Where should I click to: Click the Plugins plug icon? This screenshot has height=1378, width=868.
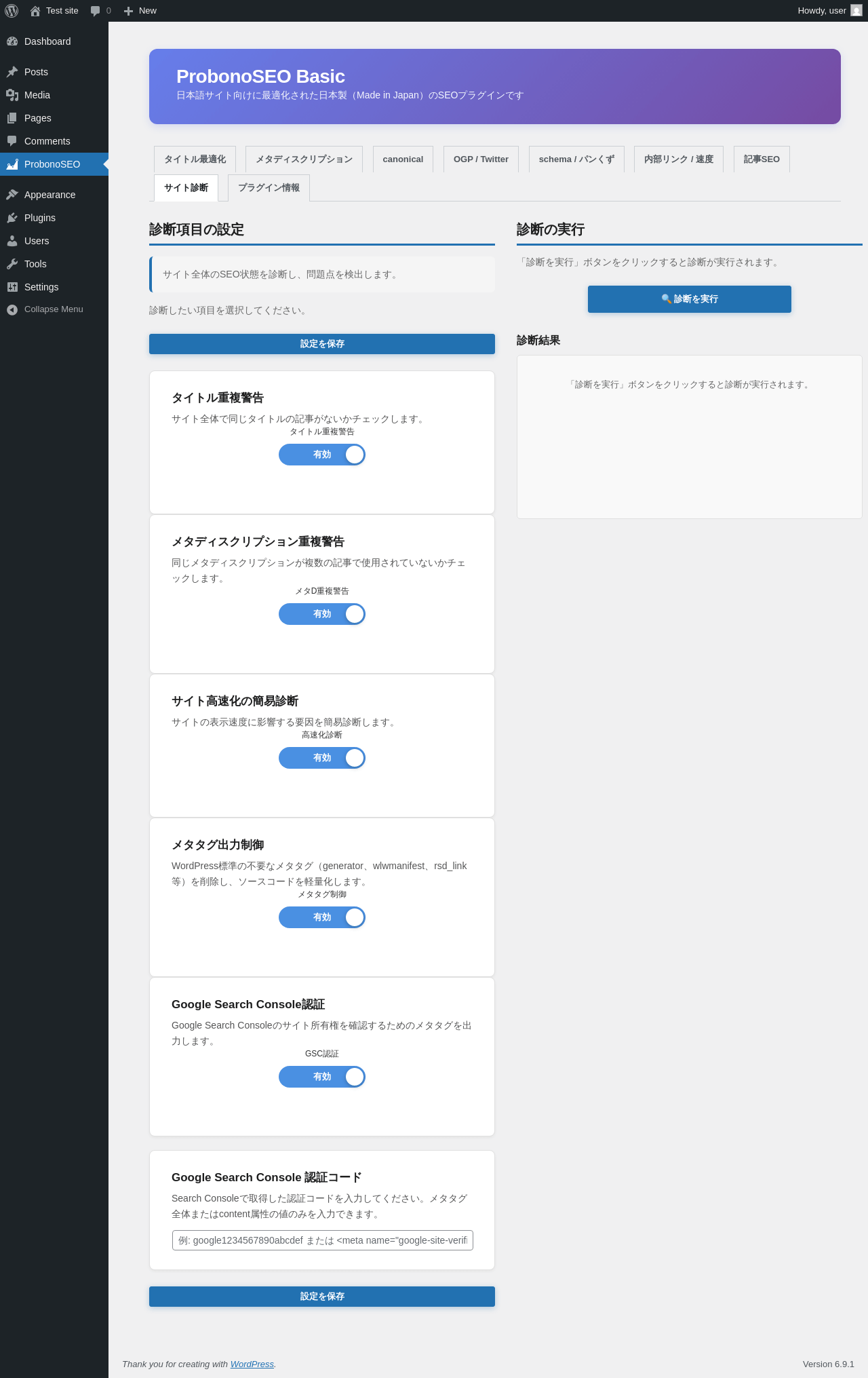point(12,218)
